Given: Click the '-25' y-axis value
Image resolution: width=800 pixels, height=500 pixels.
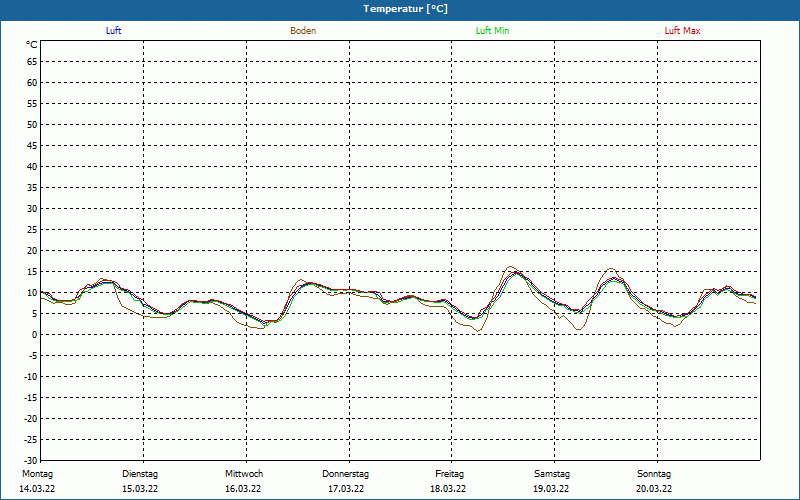Looking at the screenshot, I should coord(30,440).
